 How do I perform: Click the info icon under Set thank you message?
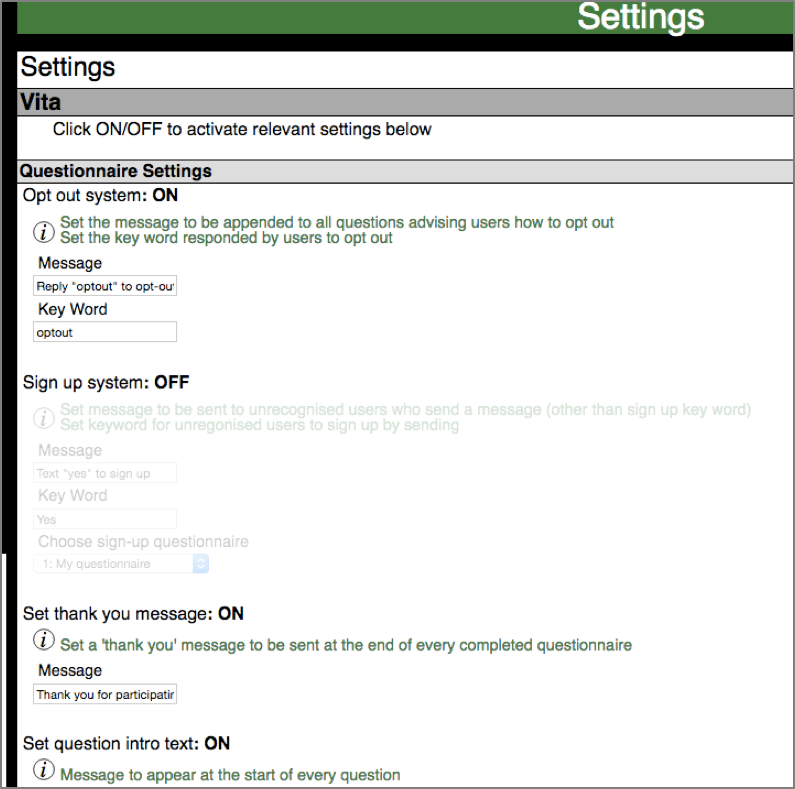click(x=44, y=640)
